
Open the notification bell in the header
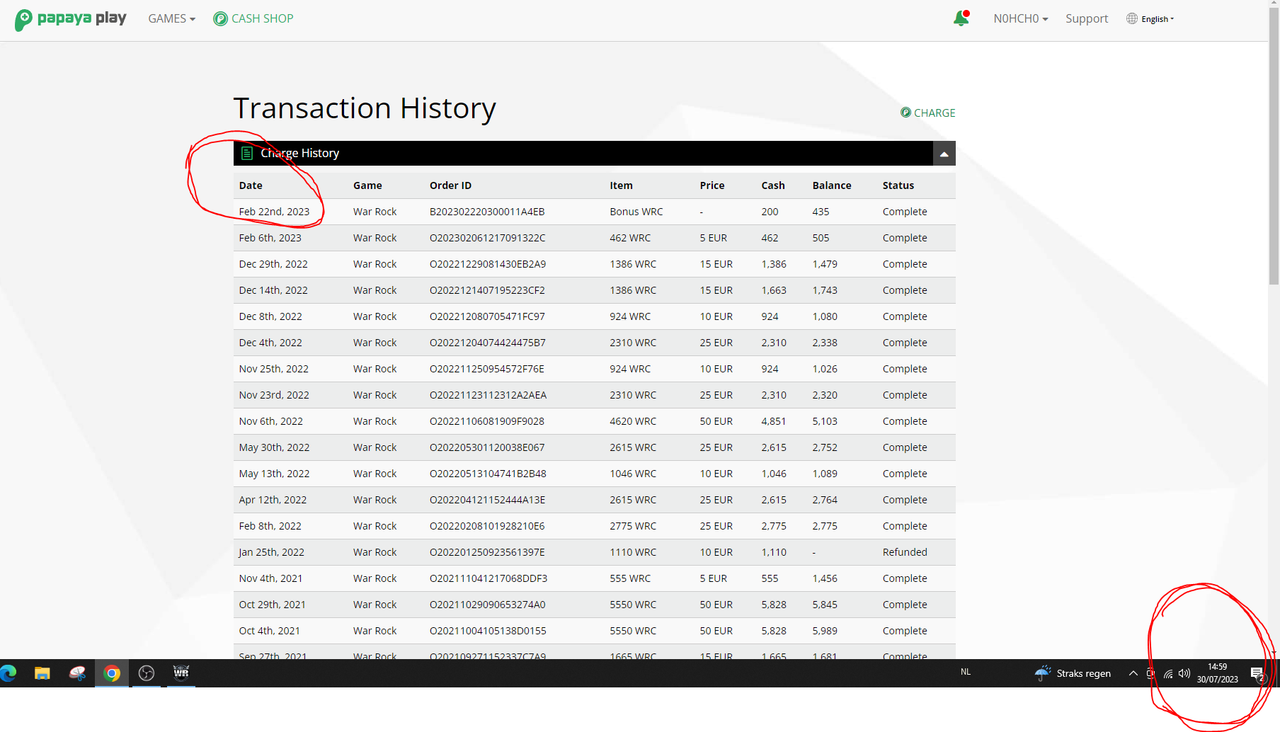tap(961, 18)
